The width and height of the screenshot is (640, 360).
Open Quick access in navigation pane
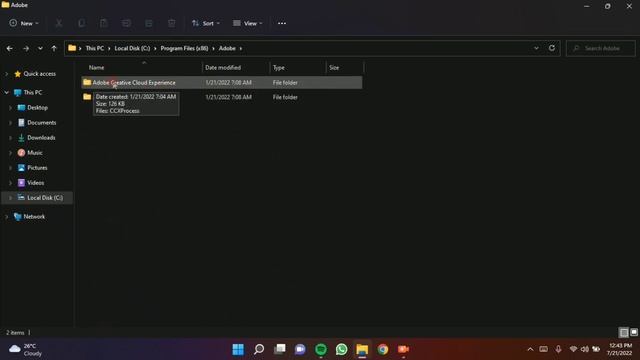(x=39, y=74)
